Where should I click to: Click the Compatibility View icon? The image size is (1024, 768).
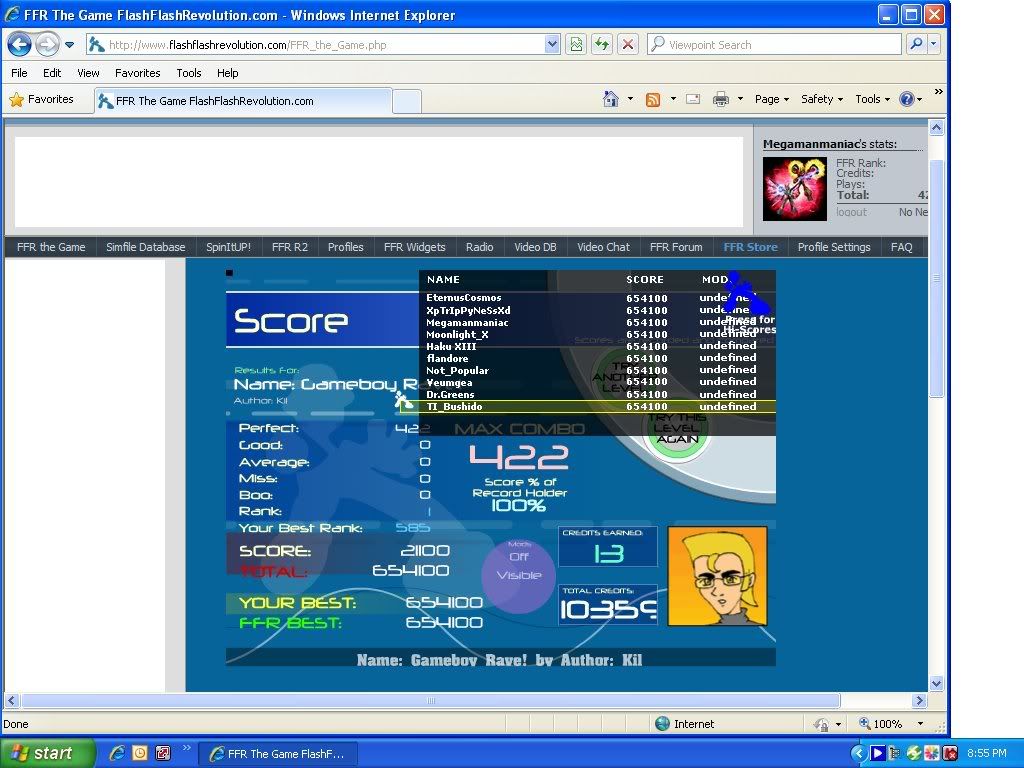pyautogui.click(x=575, y=44)
